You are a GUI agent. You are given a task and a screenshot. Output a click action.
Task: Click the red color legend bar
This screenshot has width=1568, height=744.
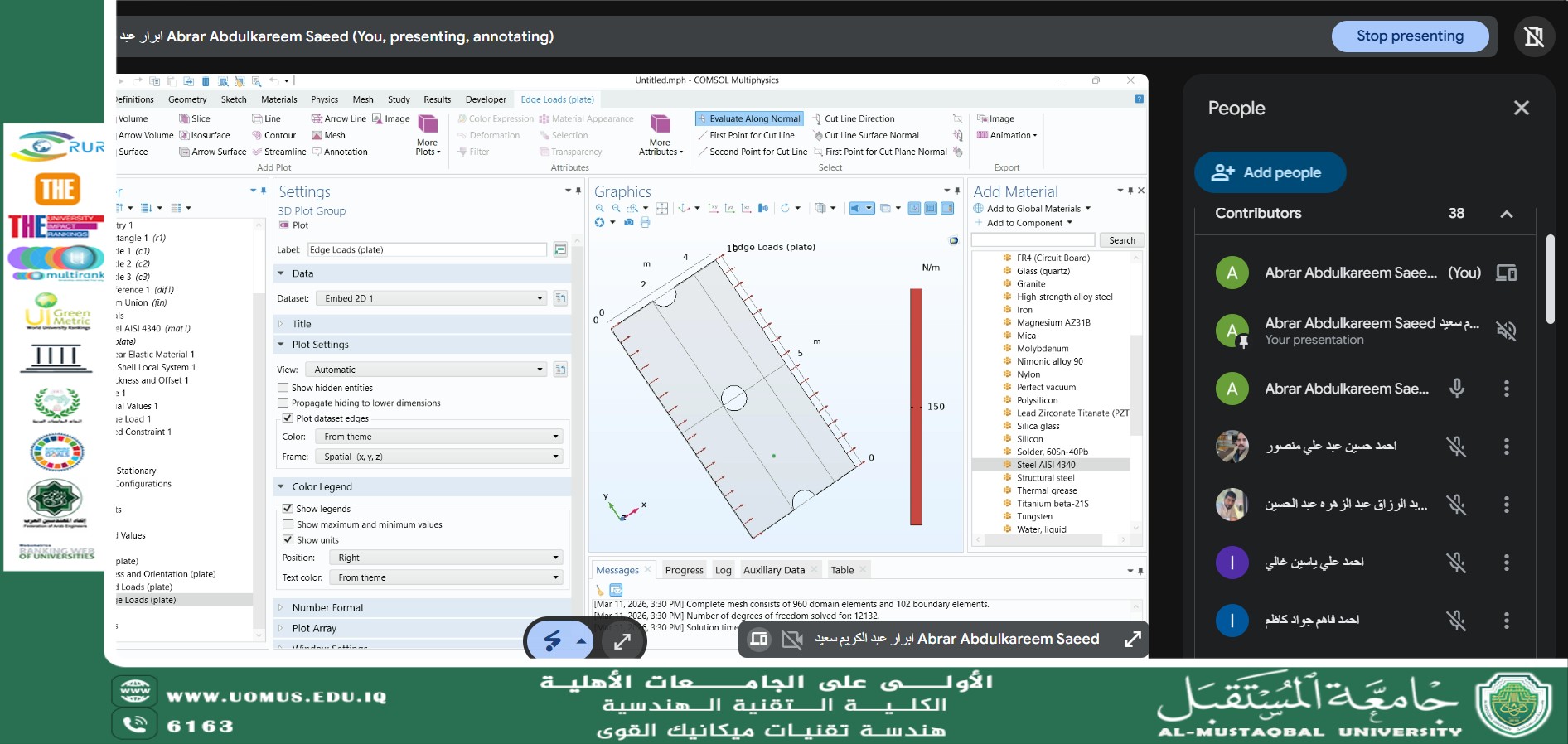pos(916,406)
